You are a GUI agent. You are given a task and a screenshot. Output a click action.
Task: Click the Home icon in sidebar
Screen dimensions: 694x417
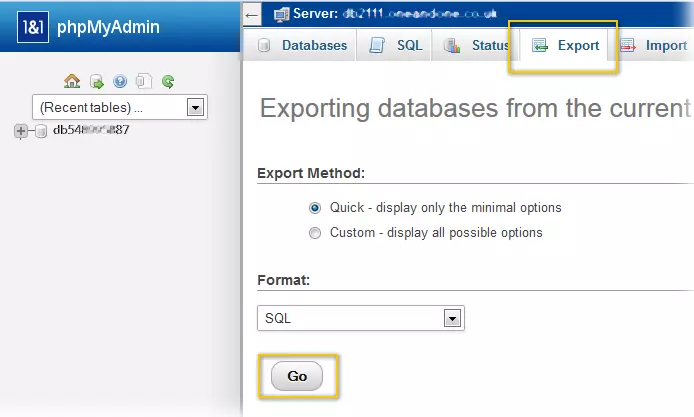(x=72, y=81)
